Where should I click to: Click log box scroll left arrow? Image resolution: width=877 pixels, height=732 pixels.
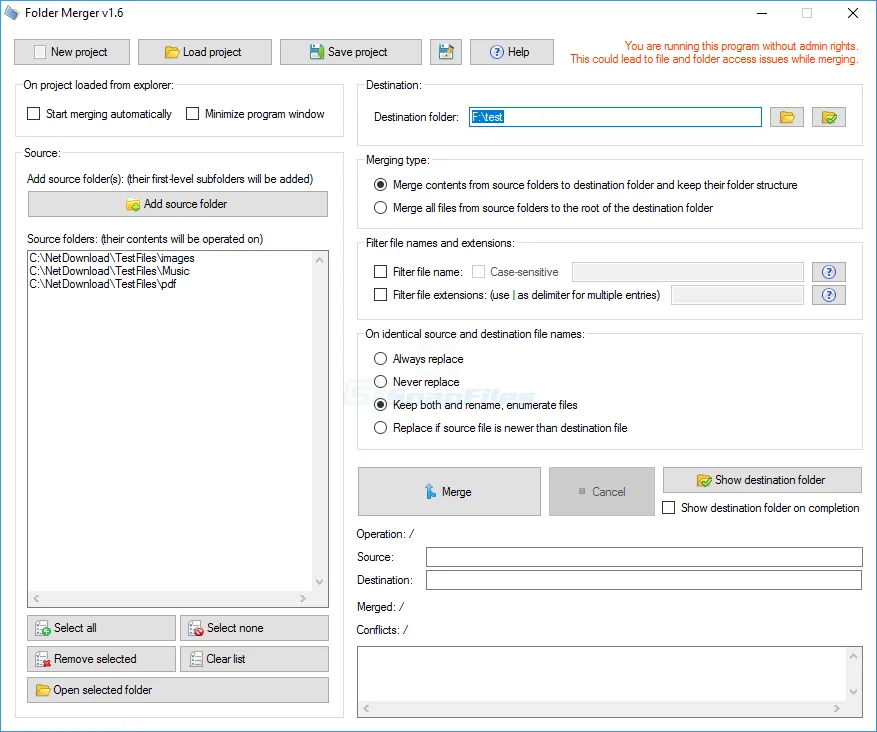tap(366, 709)
